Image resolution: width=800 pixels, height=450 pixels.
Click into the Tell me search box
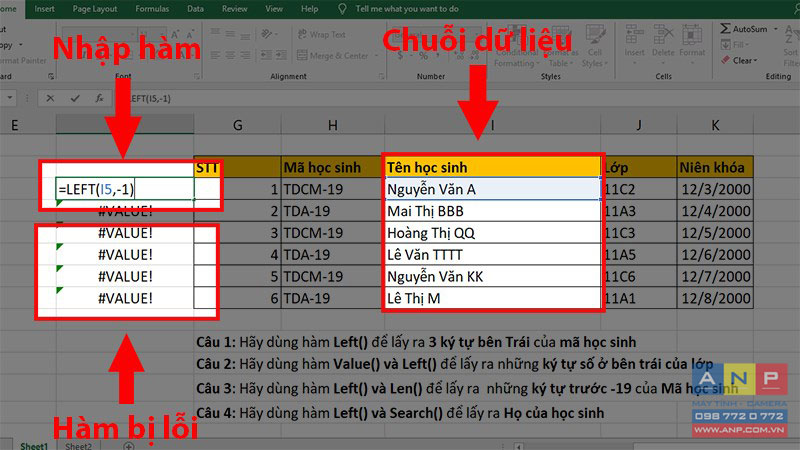[x=407, y=9]
